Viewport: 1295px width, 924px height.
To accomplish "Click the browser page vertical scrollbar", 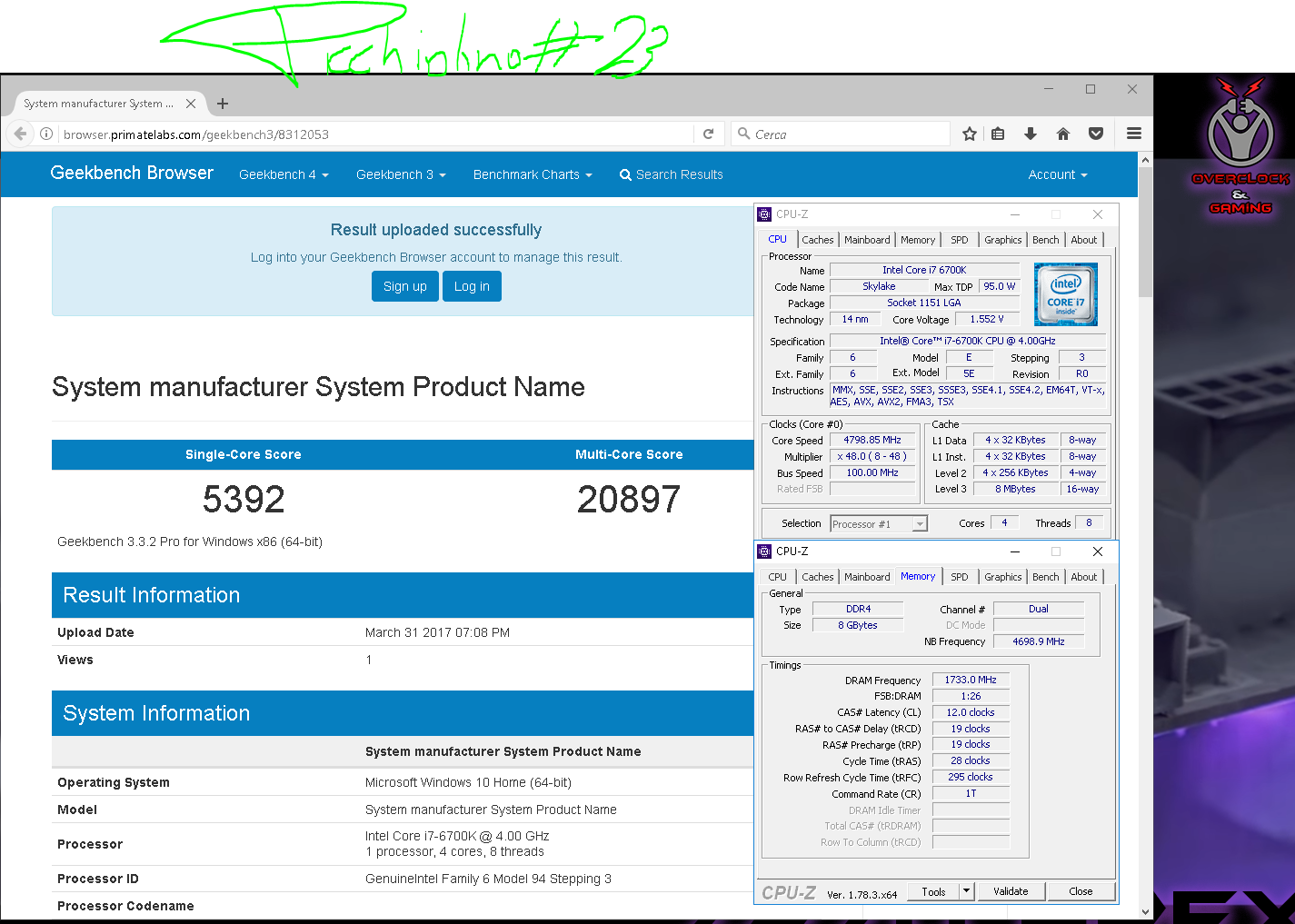I will [x=1145, y=536].
